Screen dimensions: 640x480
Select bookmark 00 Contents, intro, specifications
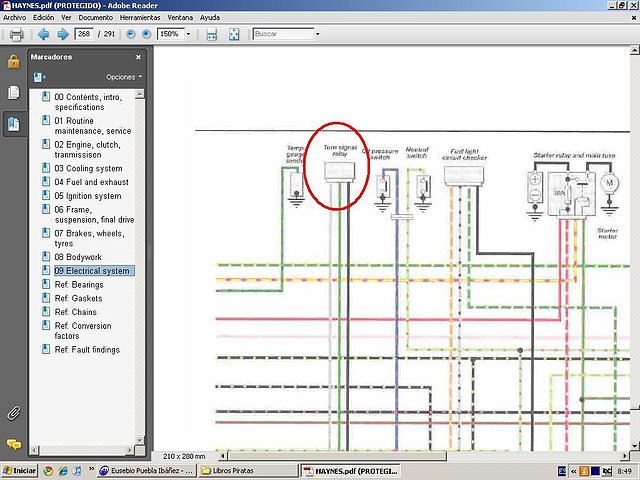88,102
